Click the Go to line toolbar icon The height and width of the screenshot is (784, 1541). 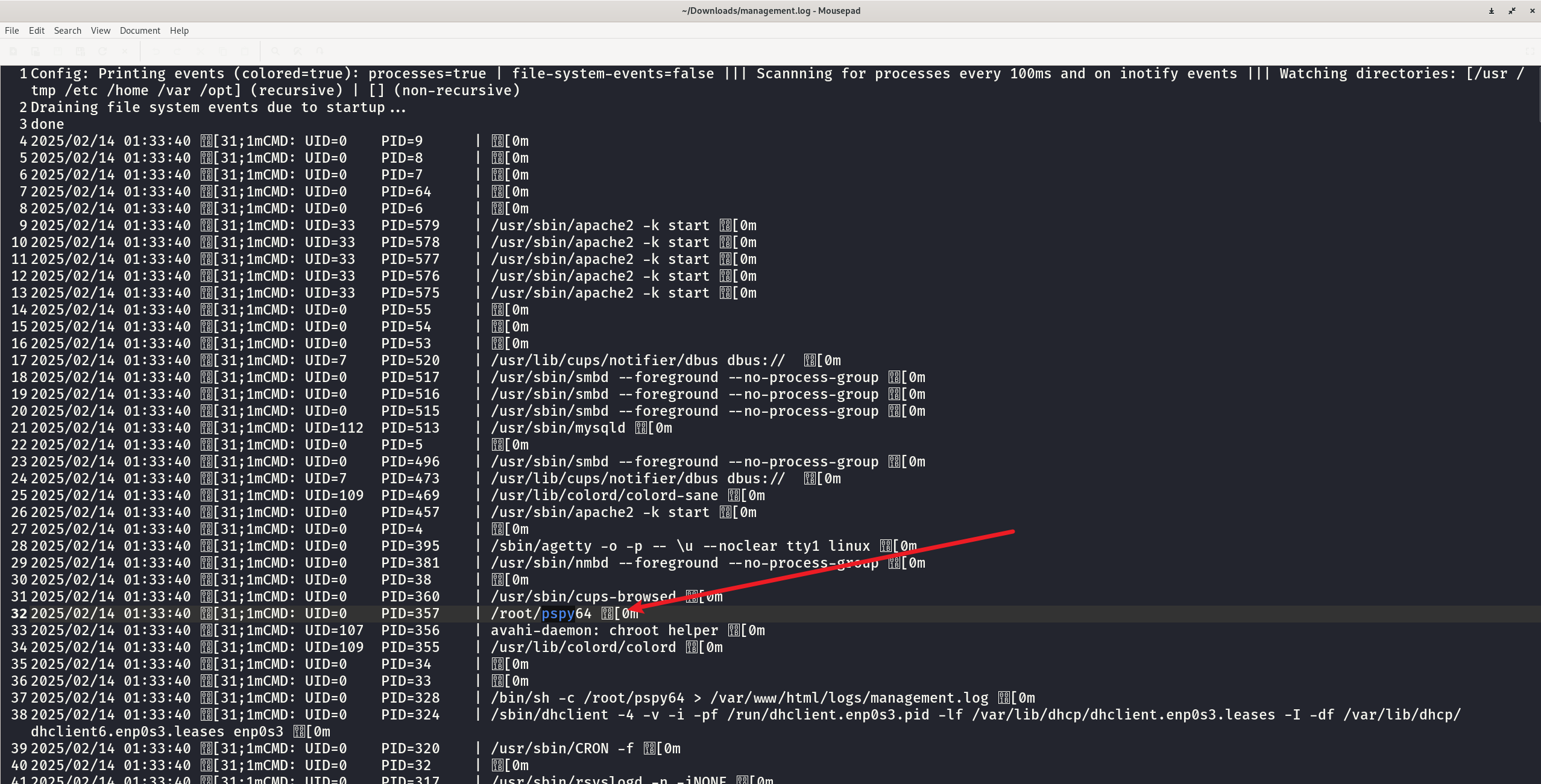point(320,51)
